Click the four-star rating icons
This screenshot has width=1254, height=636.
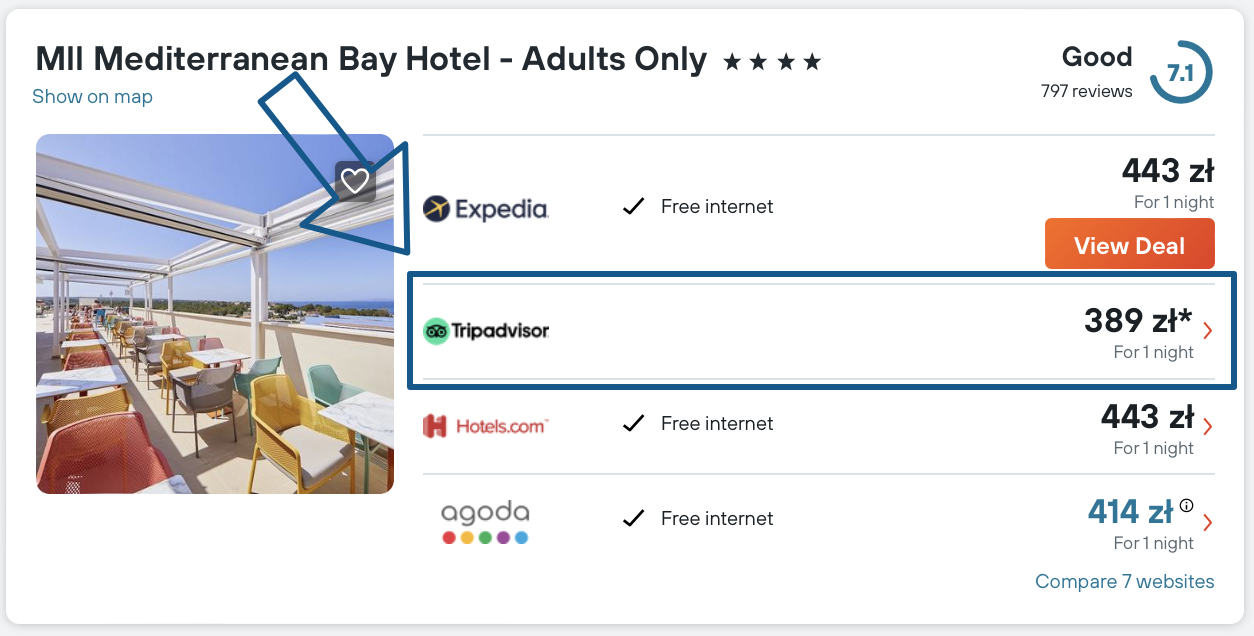[x=771, y=63]
